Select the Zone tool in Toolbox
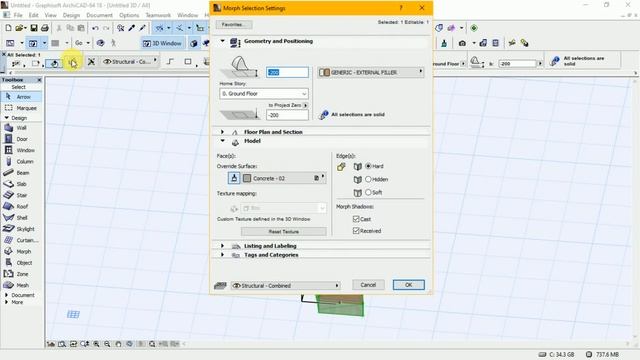 pyautogui.click(x=22, y=274)
